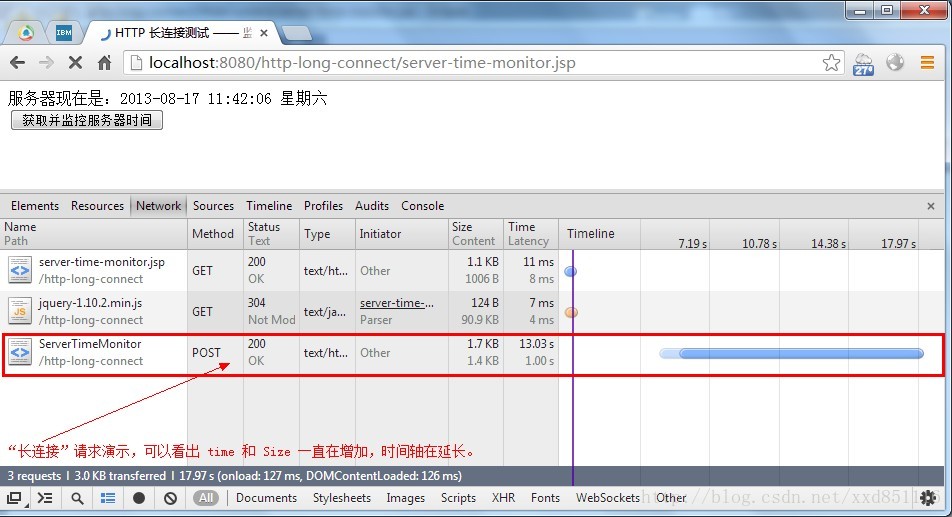Image resolution: width=952 pixels, height=517 pixels.
Task: Select the Network panel tab
Action: 158,206
